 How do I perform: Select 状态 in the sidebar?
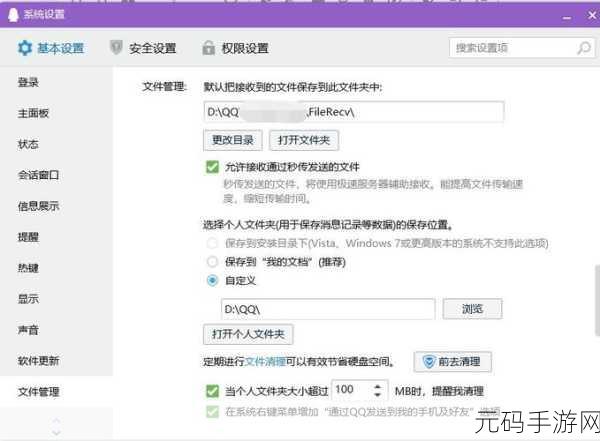pos(28,144)
